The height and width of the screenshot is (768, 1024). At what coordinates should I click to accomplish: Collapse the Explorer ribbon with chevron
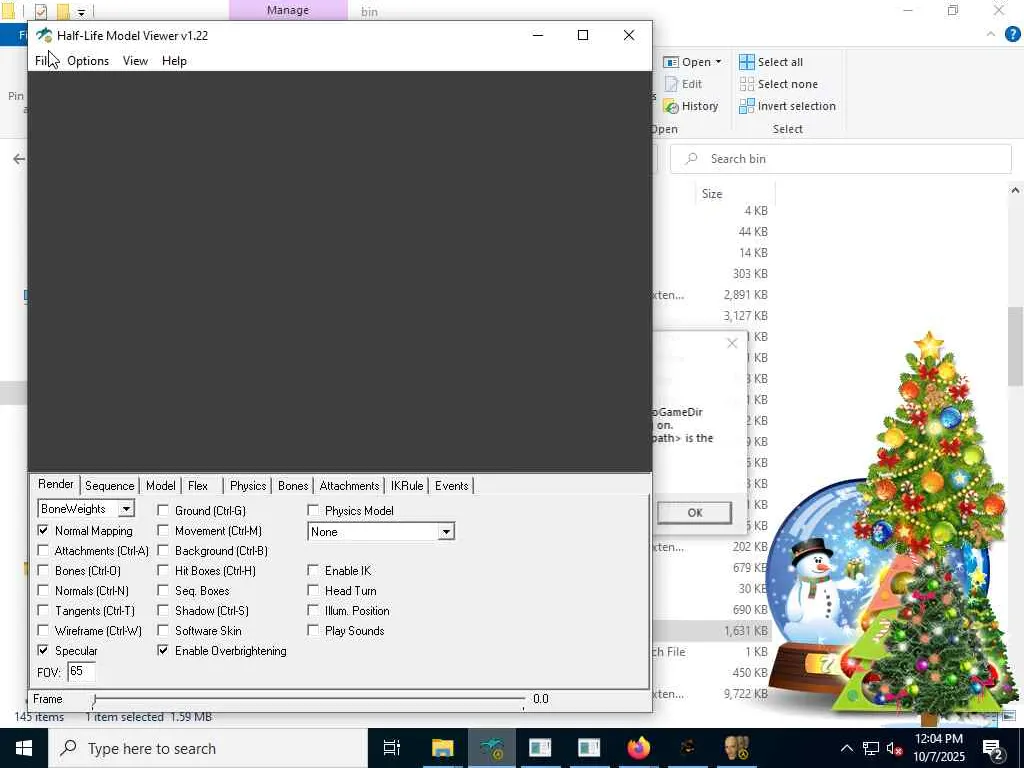991,34
